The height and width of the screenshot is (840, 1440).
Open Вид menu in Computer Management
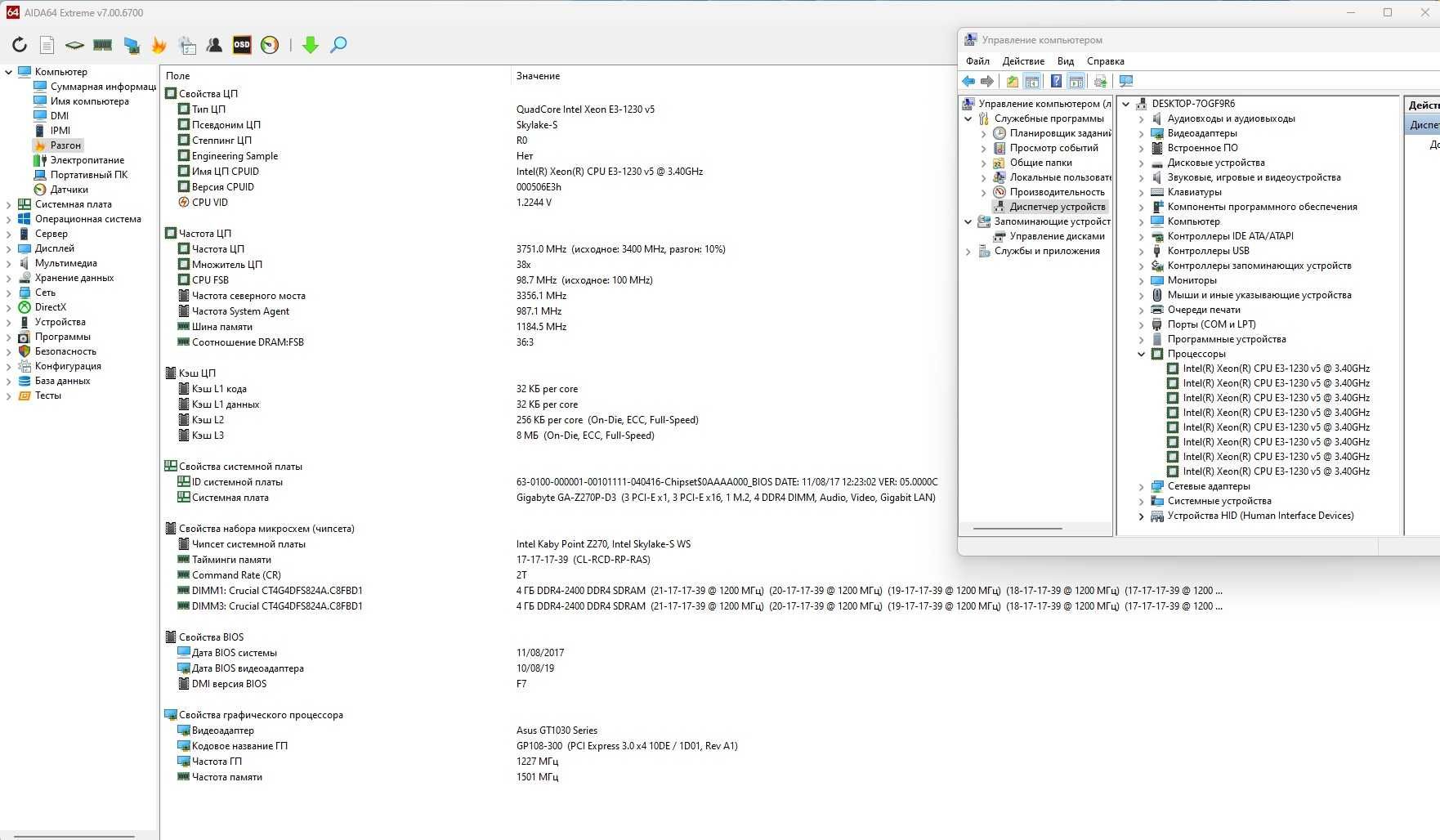pos(1066,61)
